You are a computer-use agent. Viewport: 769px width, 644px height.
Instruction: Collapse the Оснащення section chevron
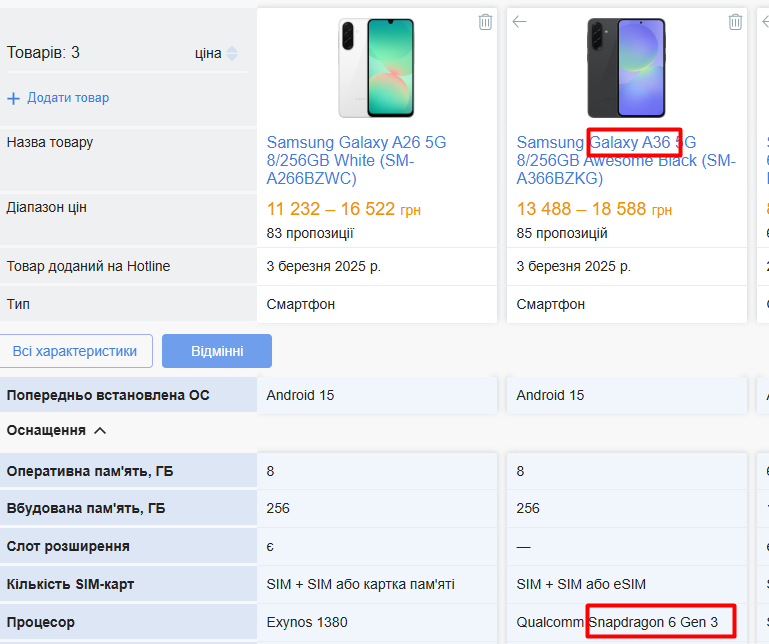pyautogui.click(x=100, y=431)
